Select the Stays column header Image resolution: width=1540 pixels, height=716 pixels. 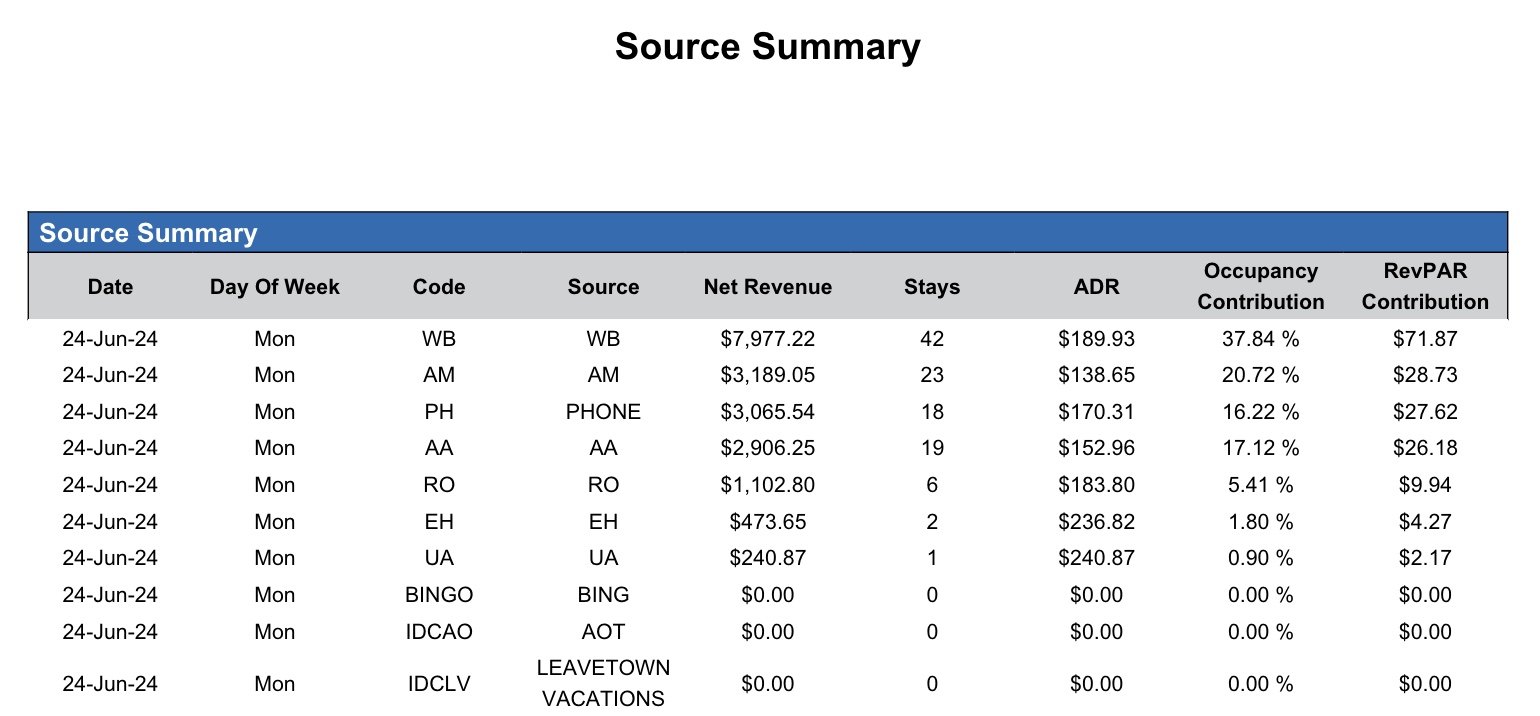[932, 287]
